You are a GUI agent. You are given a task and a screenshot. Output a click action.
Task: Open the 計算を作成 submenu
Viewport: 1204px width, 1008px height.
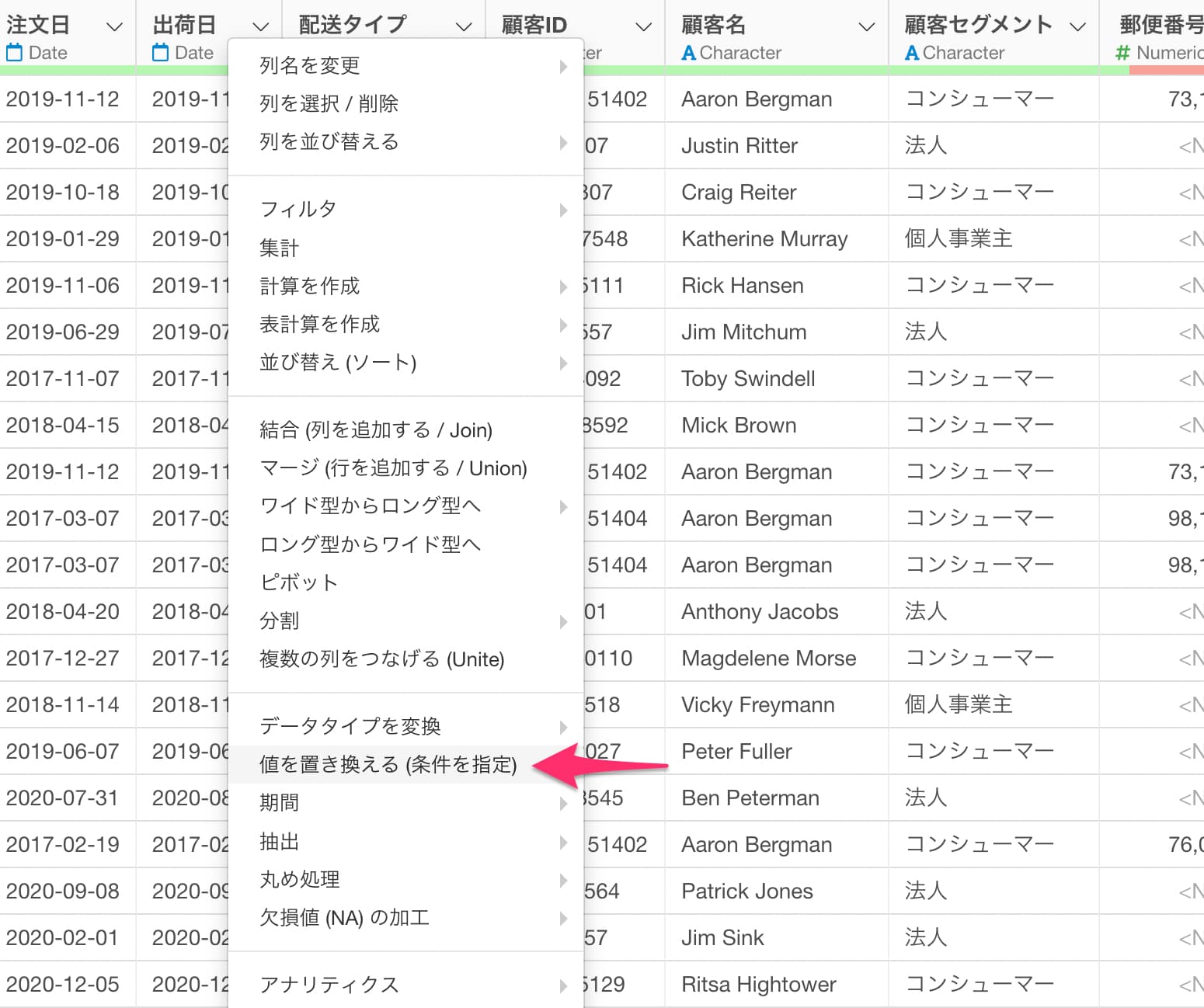pos(405,287)
